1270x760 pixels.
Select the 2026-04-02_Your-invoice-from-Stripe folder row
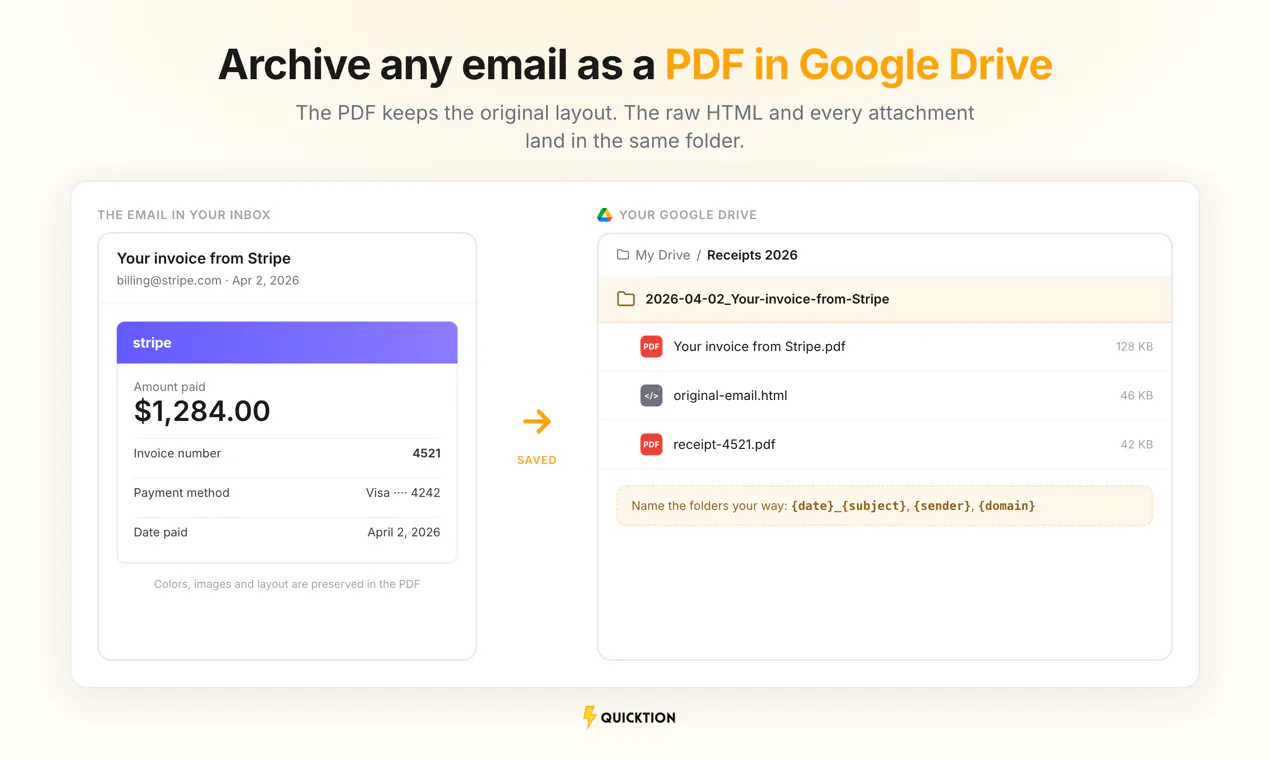click(885, 299)
